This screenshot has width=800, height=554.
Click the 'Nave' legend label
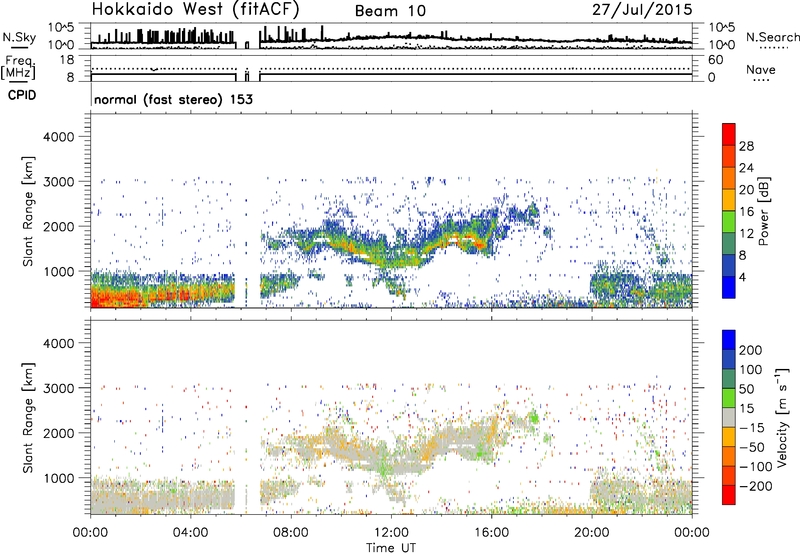click(760, 70)
